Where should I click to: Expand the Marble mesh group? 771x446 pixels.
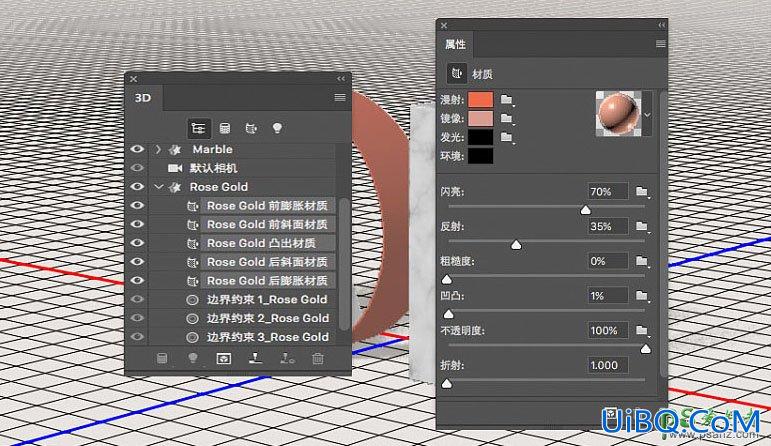(x=158, y=149)
